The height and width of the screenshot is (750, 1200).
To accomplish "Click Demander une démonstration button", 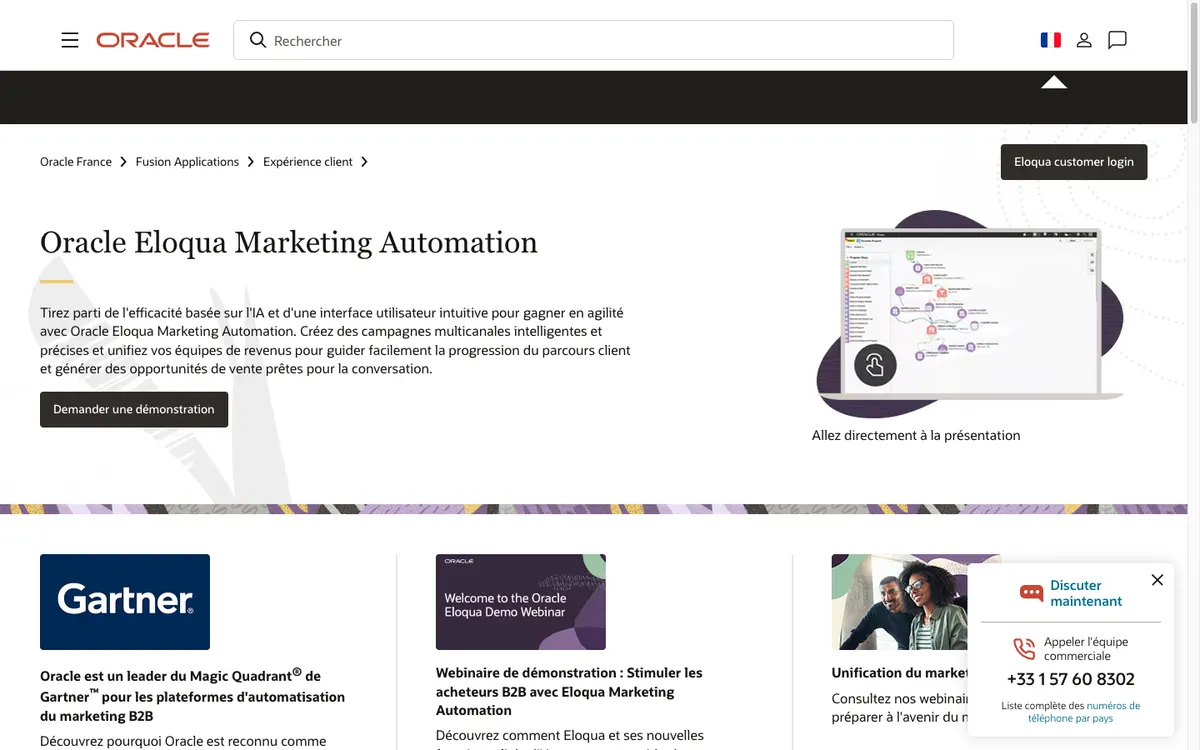I will pos(134,409).
